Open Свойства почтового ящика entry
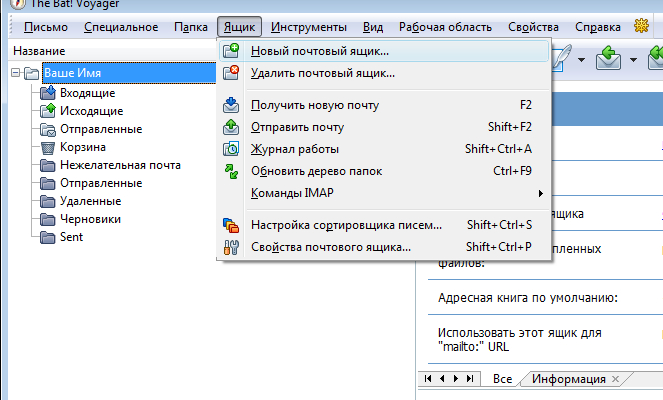Image resolution: width=663 pixels, height=400 pixels. (x=384, y=247)
